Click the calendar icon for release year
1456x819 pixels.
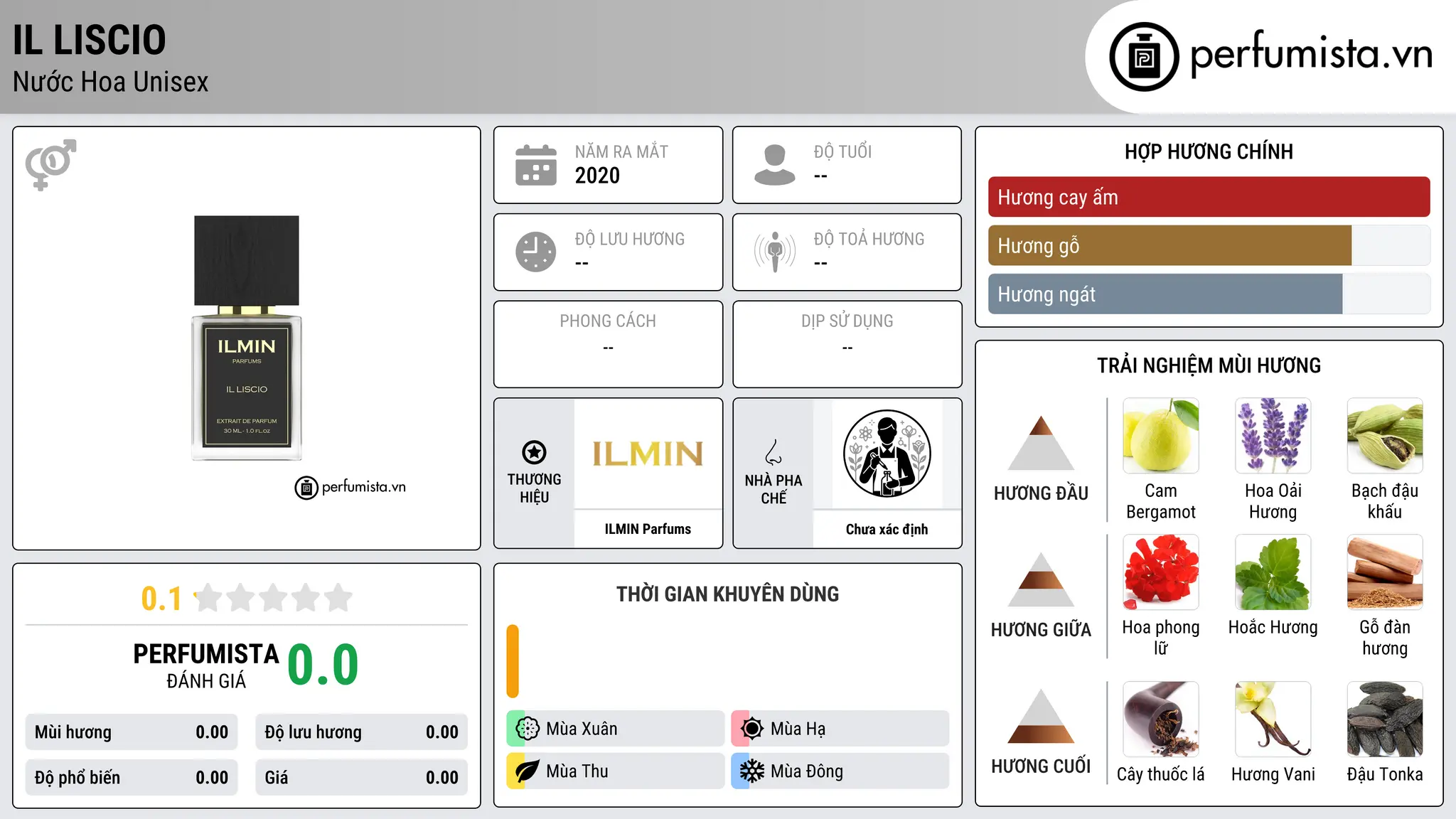click(x=536, y=165)
